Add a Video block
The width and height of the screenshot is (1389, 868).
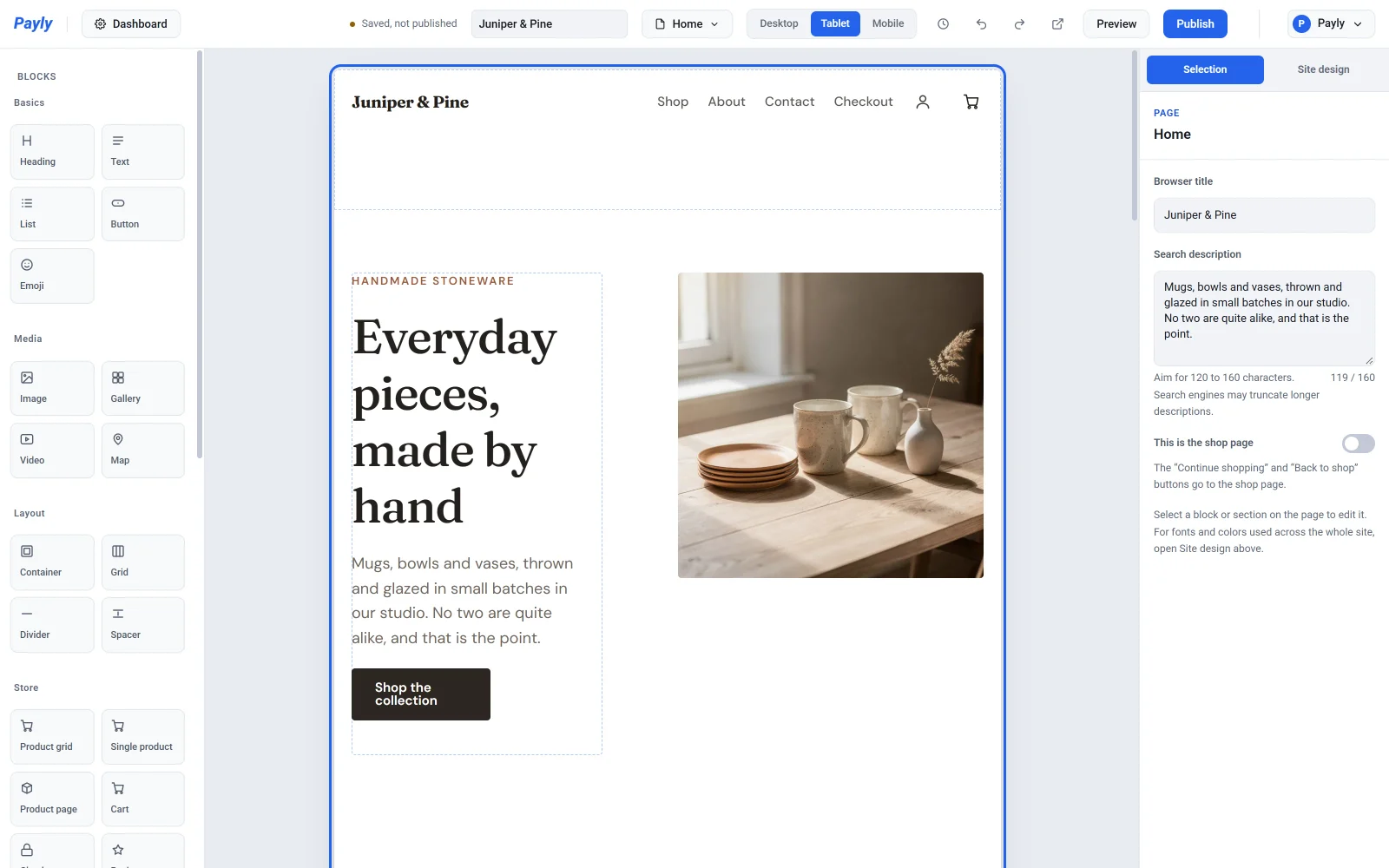coord(52,450)
